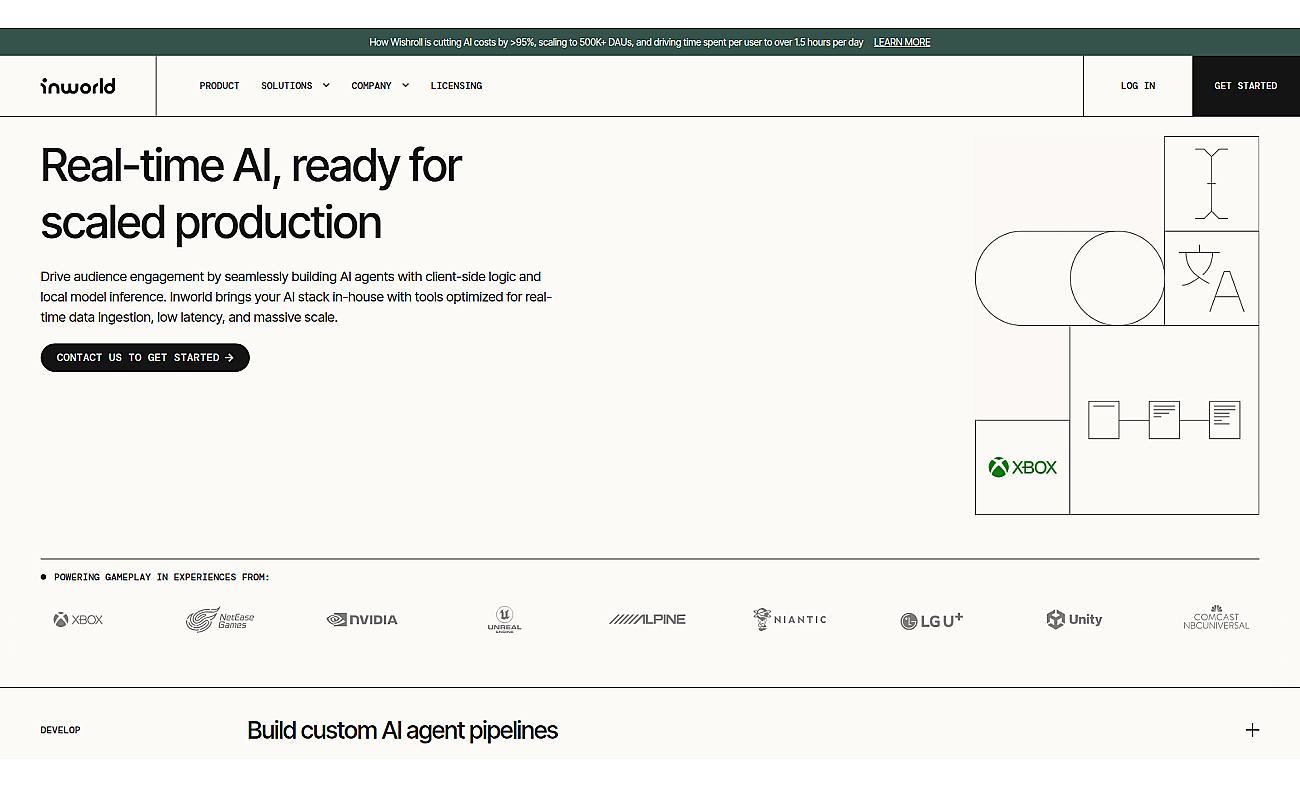Image resolution: width=1300 pixels, height=788 pixels.
Task: Click the Unity logo
Action: (1074, 620)
